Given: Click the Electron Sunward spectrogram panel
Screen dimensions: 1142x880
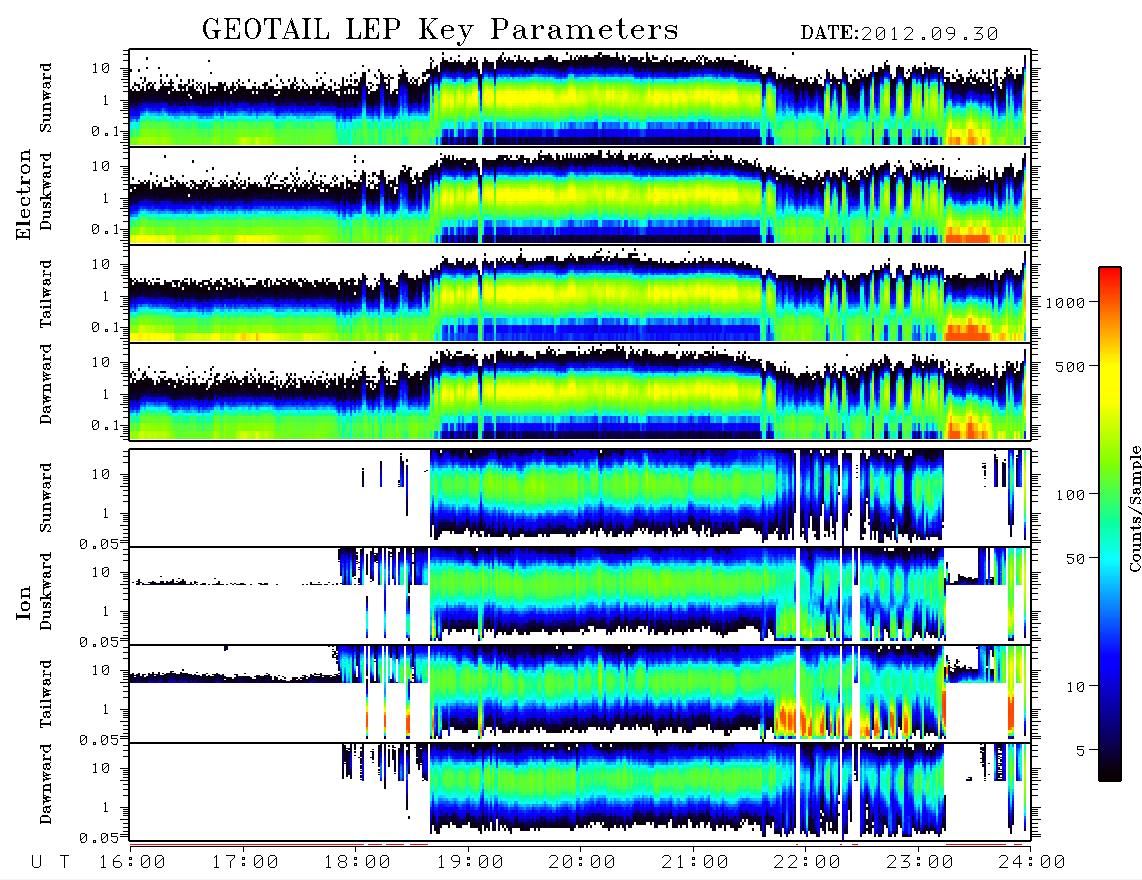Looking at the screenshot, I should 580,98.
